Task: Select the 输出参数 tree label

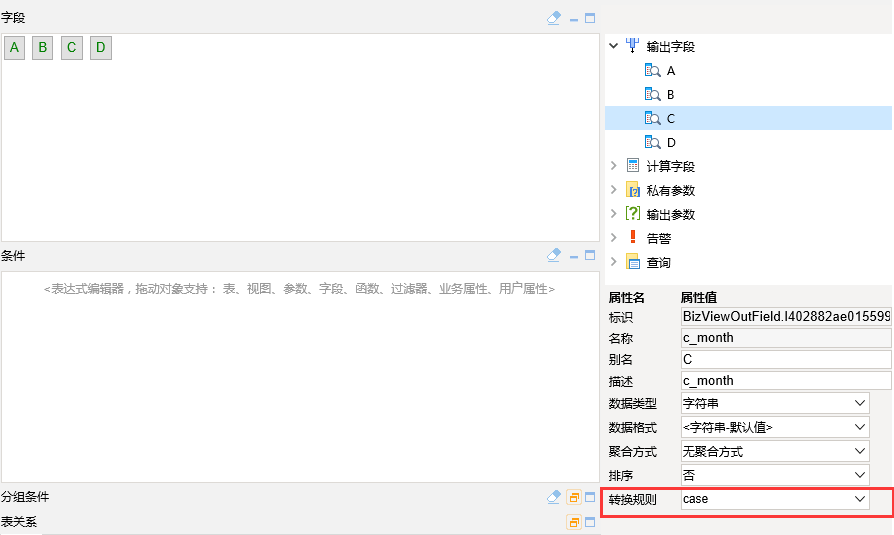Action: 670,214
